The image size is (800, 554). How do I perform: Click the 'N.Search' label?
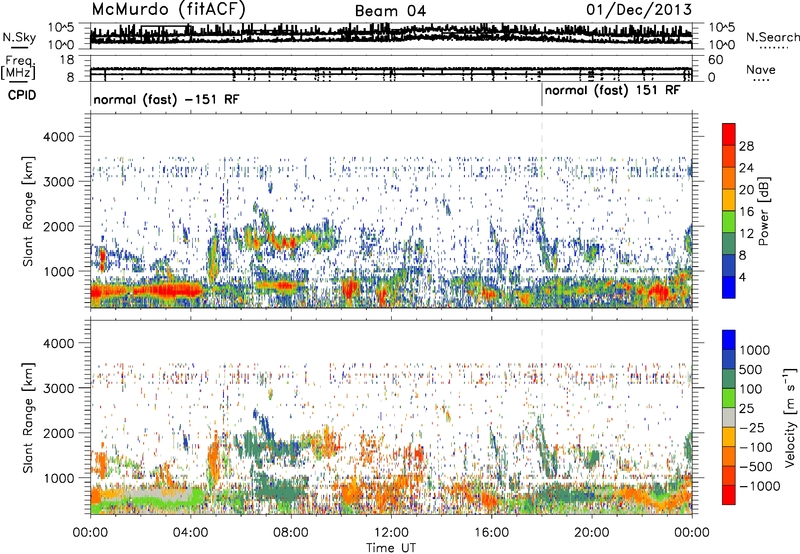(x=772, y=37)
